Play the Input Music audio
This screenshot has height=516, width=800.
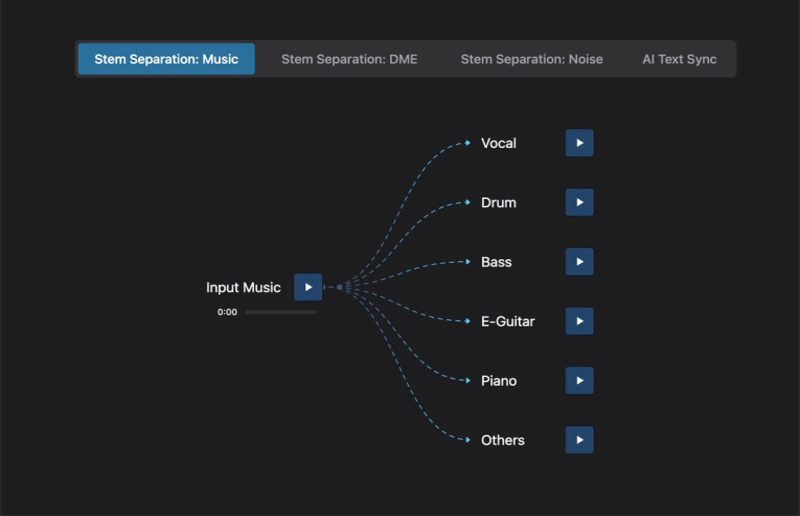[308, 287]
